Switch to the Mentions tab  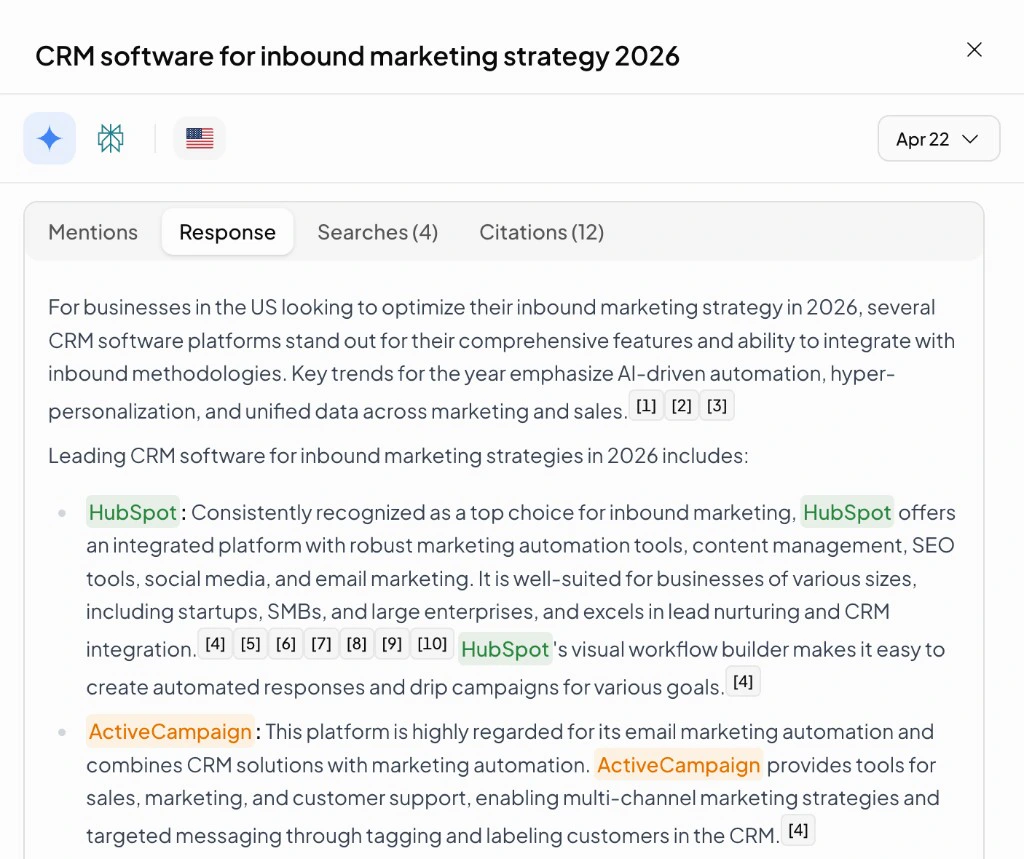[x=93, y=232]
